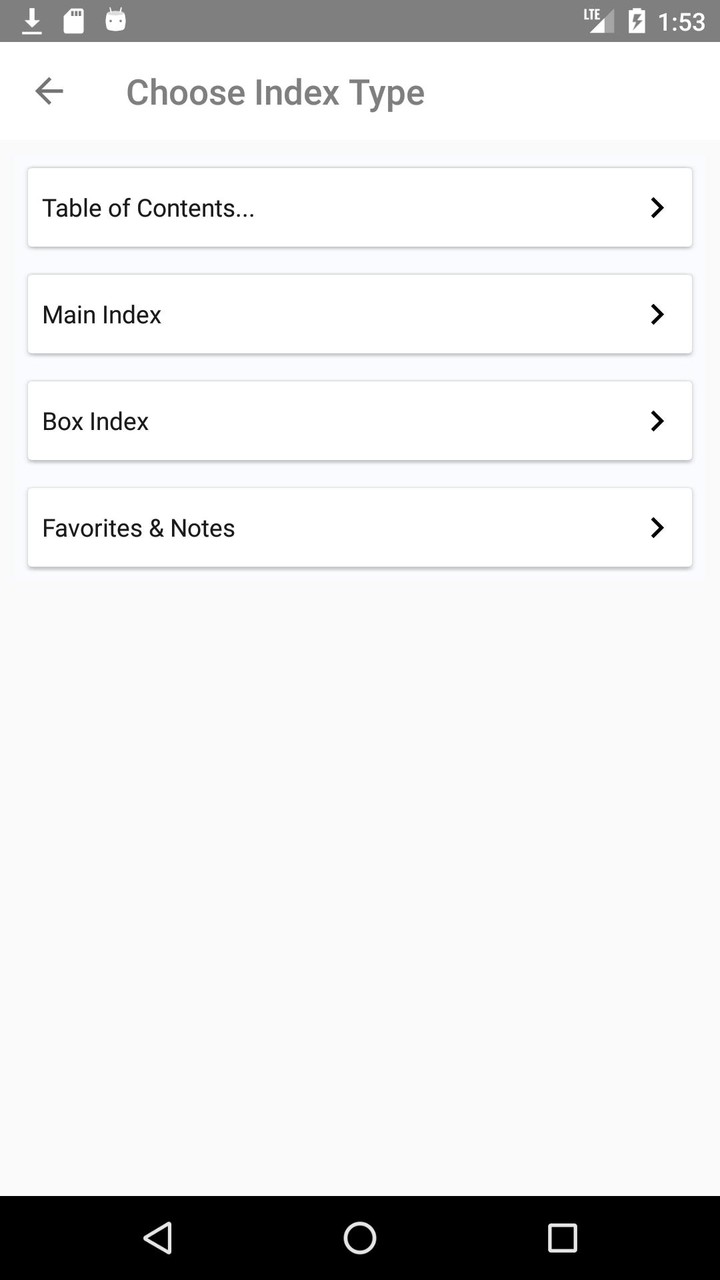Tap the Android home circle button
This screenshot has width=720, height=1280.
360,1238
